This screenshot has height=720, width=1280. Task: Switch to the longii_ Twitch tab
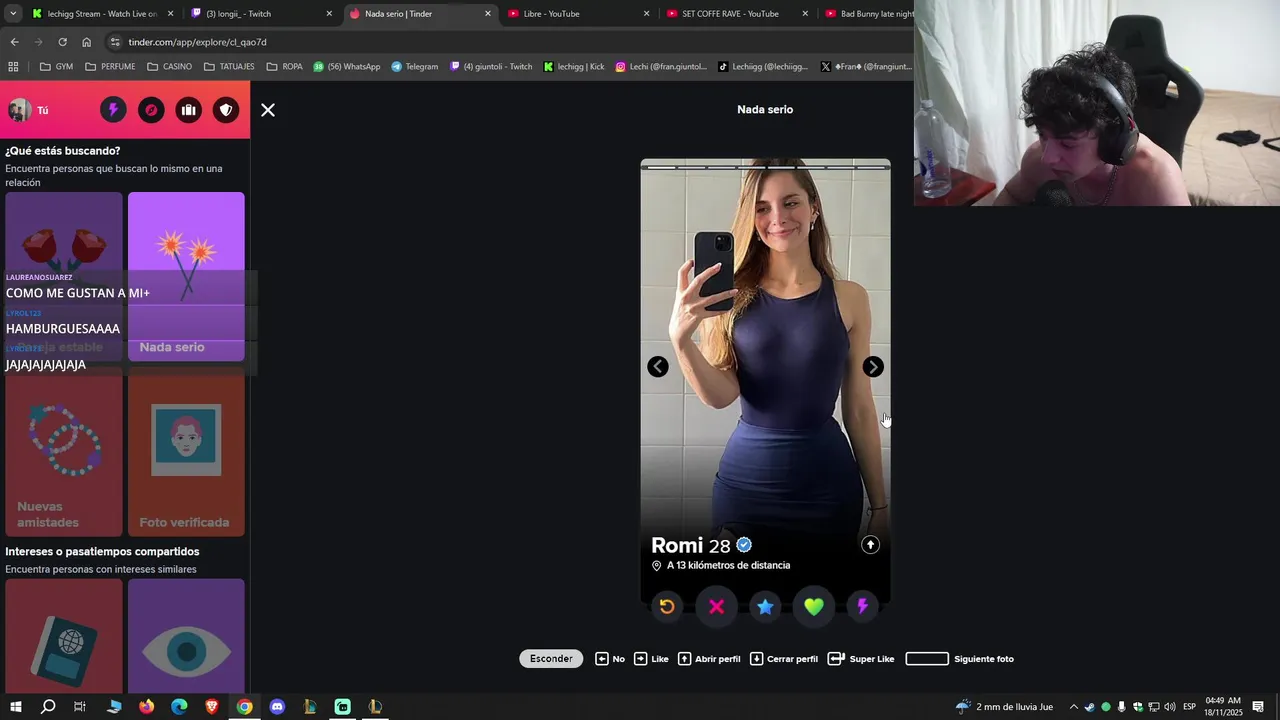(261, 14)
